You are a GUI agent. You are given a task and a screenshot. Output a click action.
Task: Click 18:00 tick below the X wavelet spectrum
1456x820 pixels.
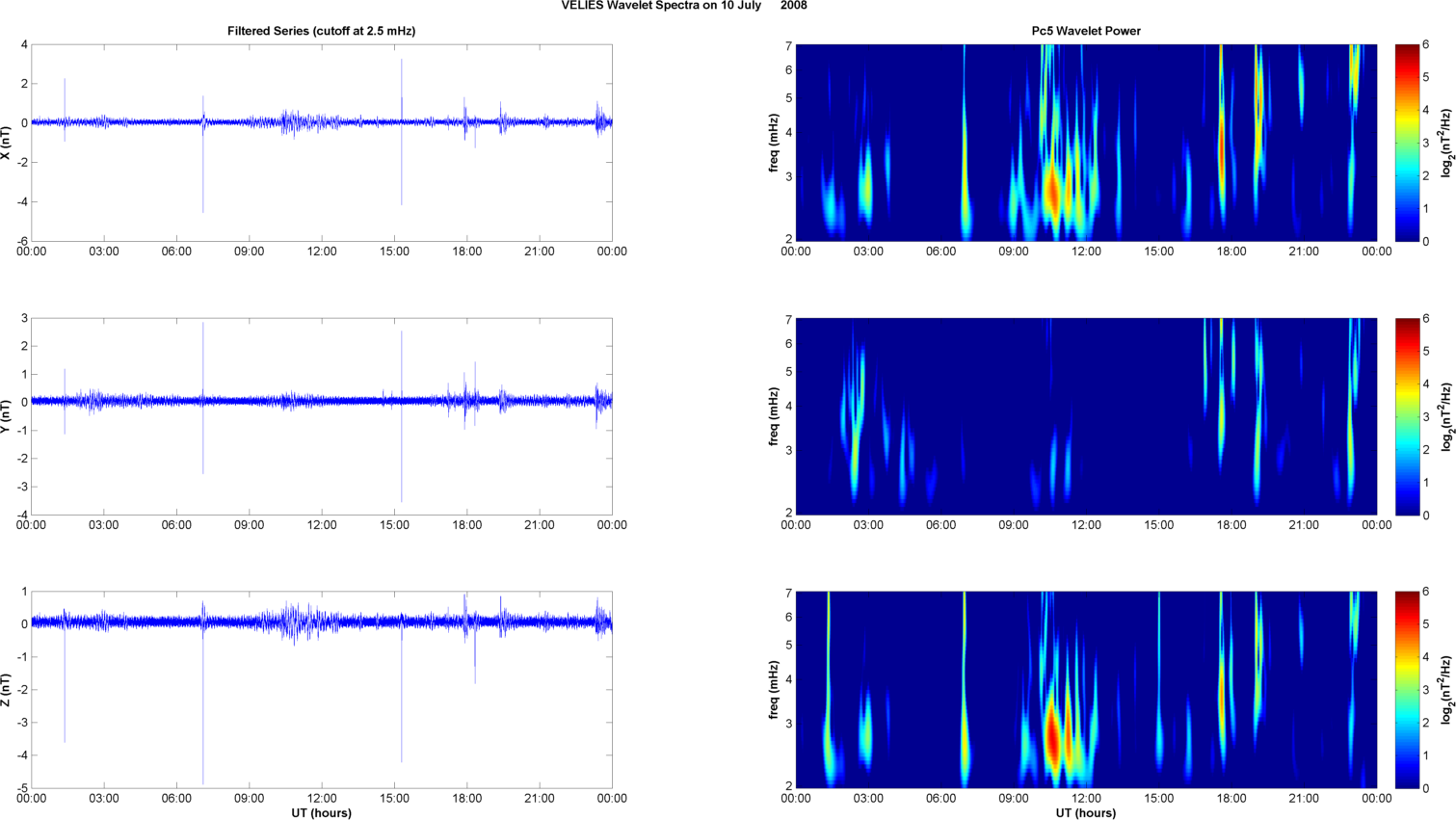tap(1231, 251)
